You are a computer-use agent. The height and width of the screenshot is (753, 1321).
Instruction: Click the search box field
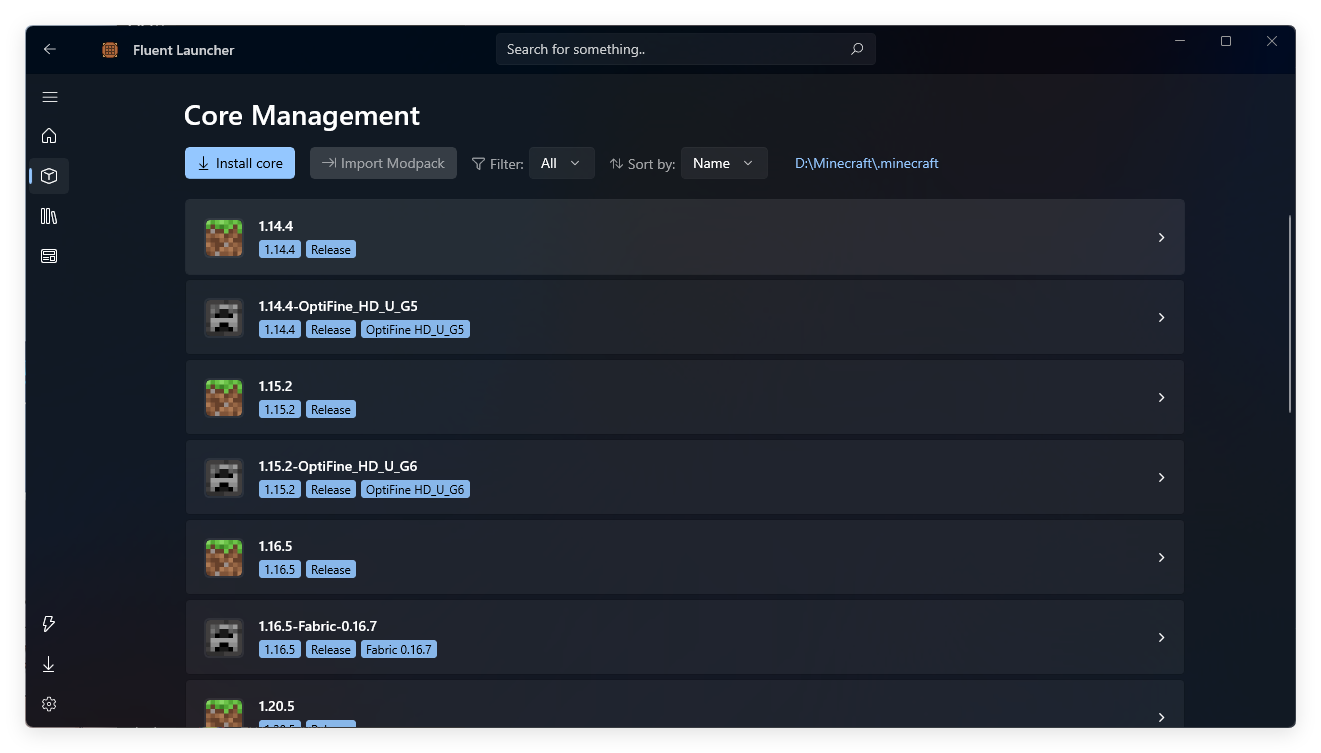(685, 49)
